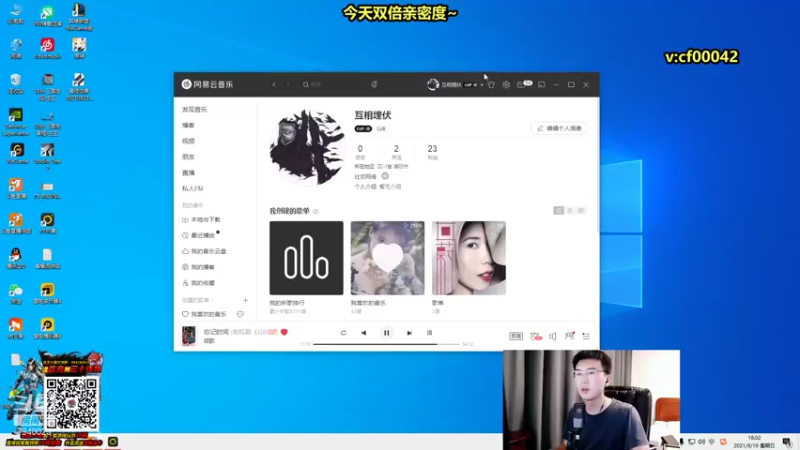Open the following count showing 2

coord(396,152)
